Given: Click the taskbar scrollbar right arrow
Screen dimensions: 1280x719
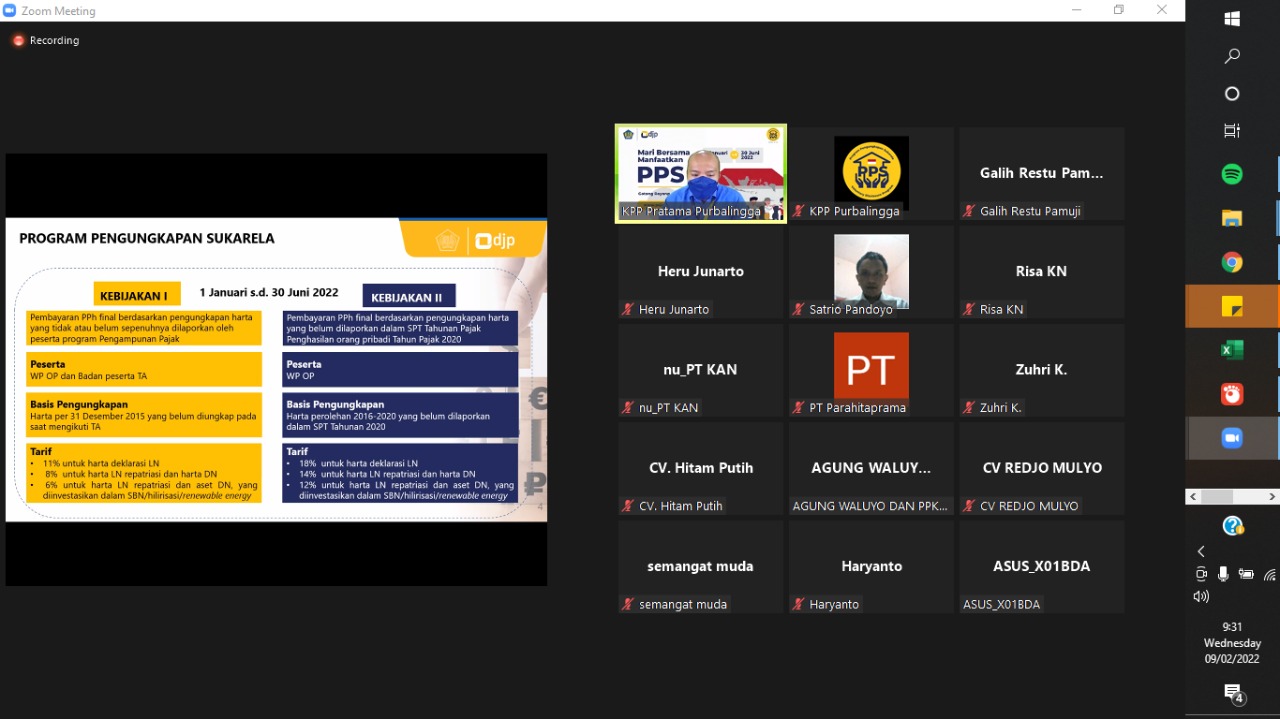Looking at the screenshot, I should 1272,497.
